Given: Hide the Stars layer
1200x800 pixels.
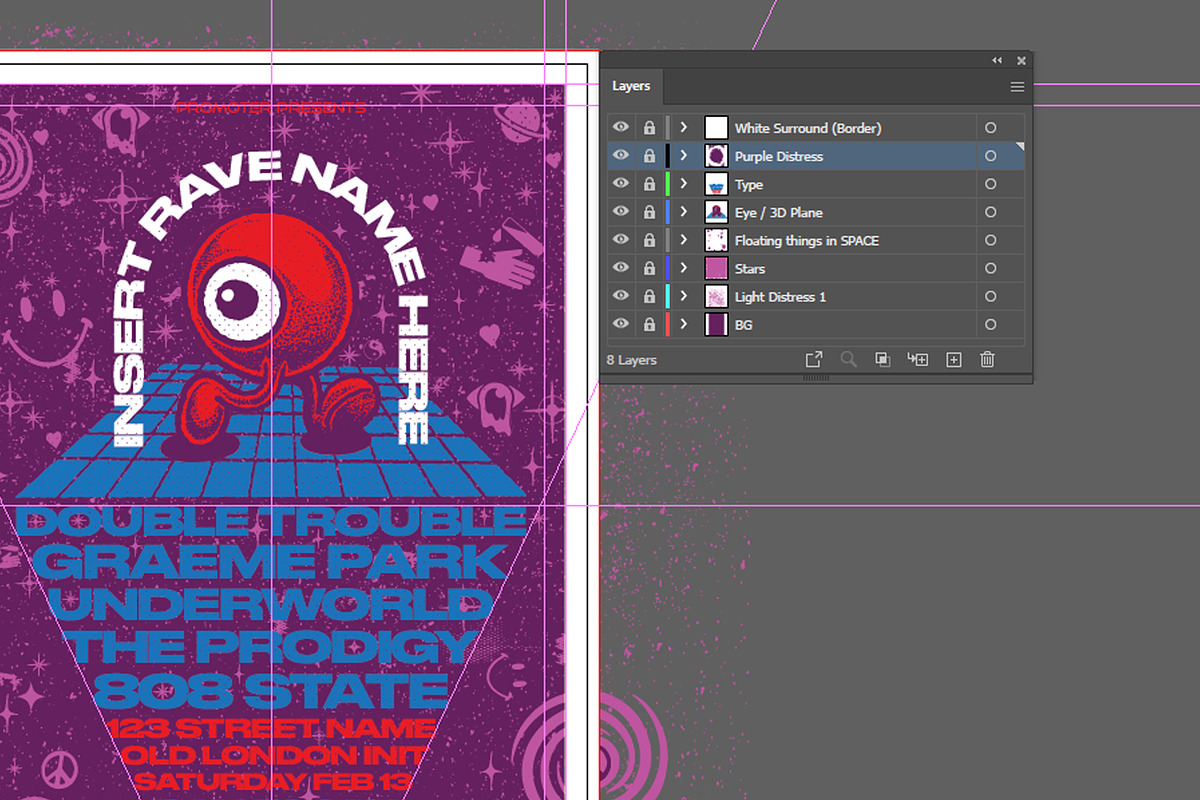Looking at the screenshot, I should point(621,267).
